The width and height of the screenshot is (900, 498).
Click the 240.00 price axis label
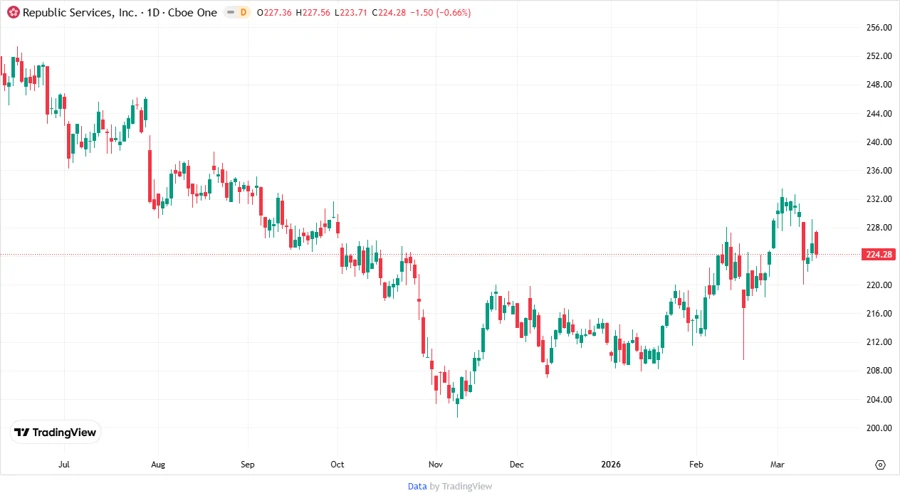(879, 142)
